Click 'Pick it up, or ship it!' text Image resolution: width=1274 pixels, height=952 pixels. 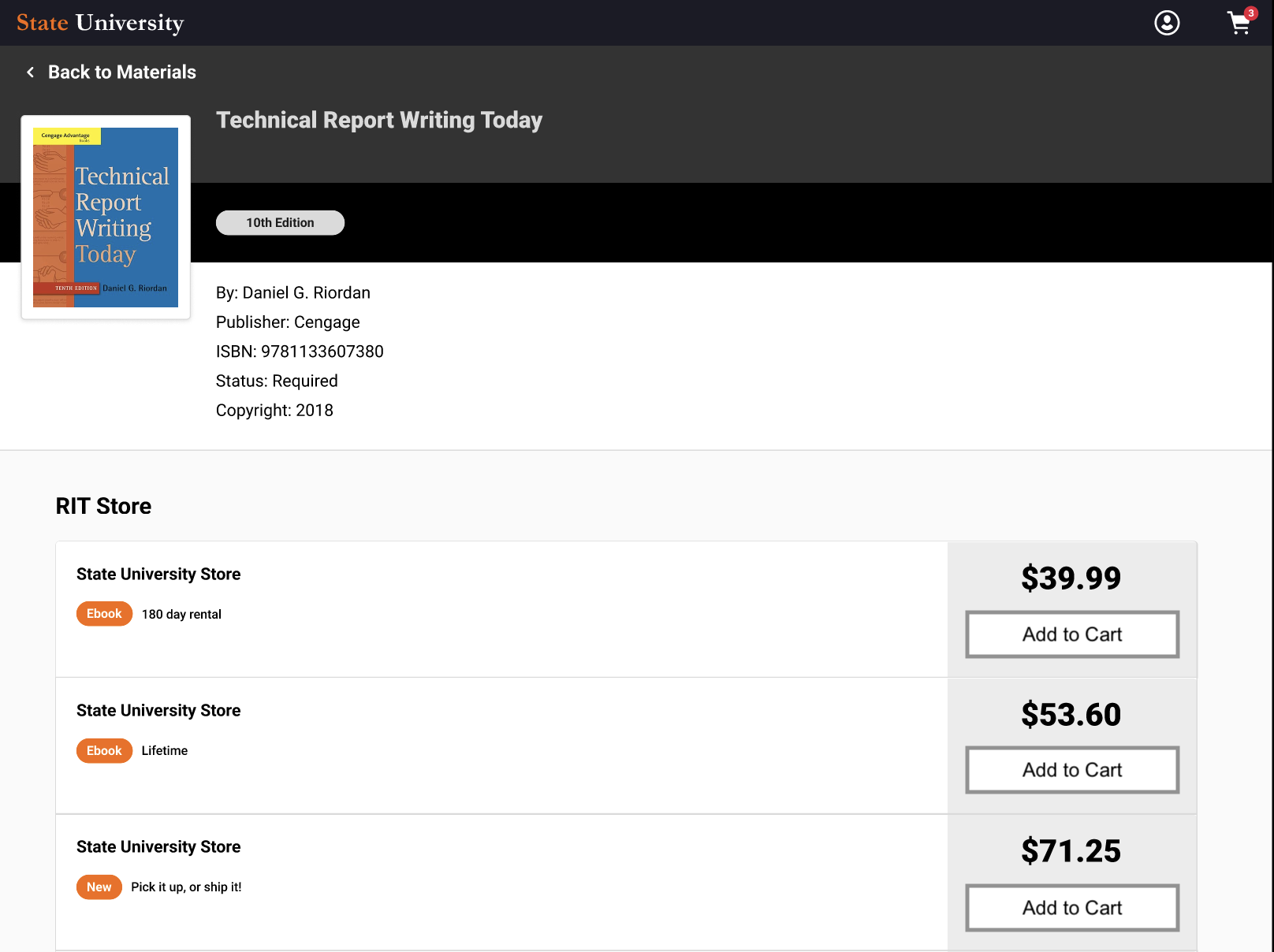(x=186, y=887)
